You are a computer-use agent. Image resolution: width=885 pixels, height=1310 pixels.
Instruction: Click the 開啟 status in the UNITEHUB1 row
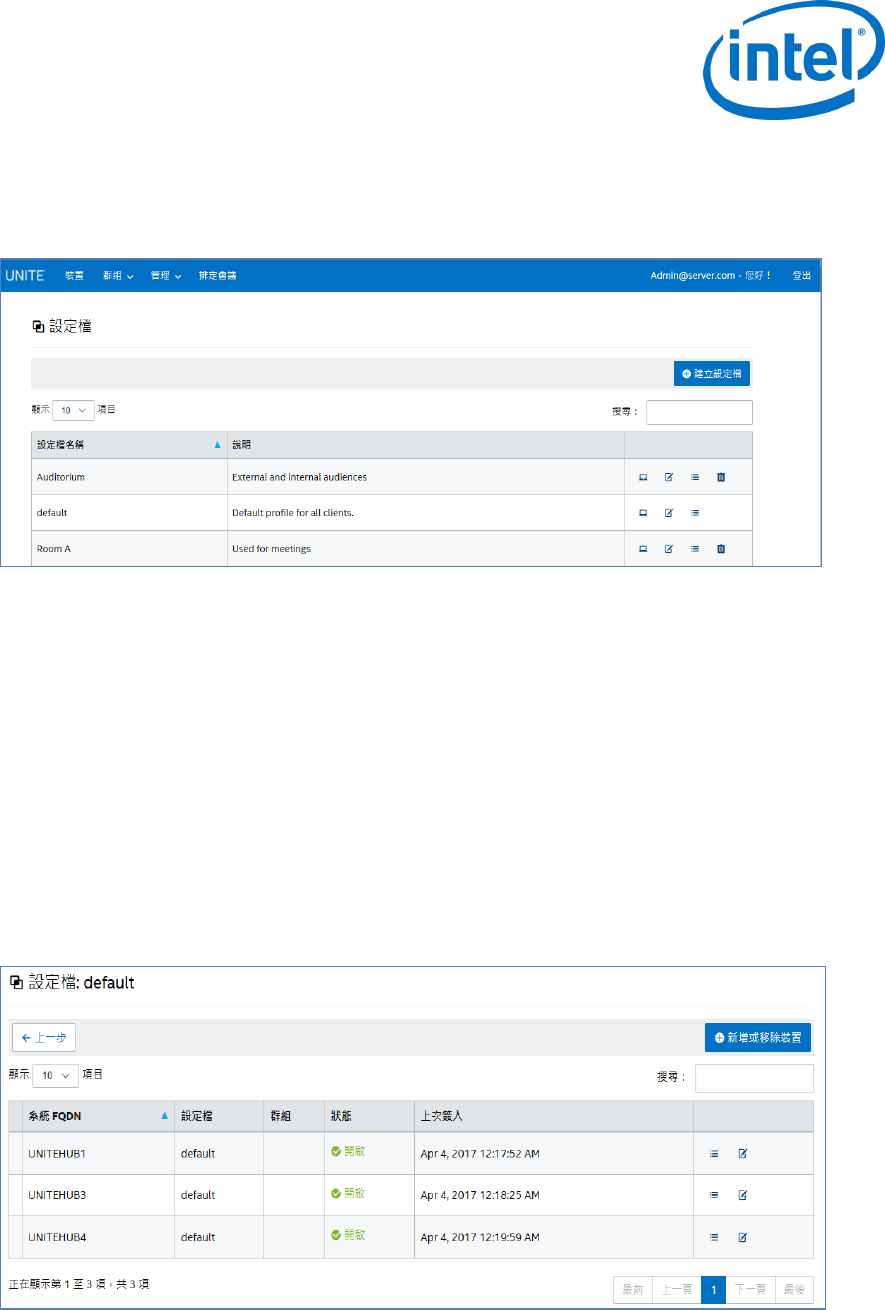[348, 1151]
